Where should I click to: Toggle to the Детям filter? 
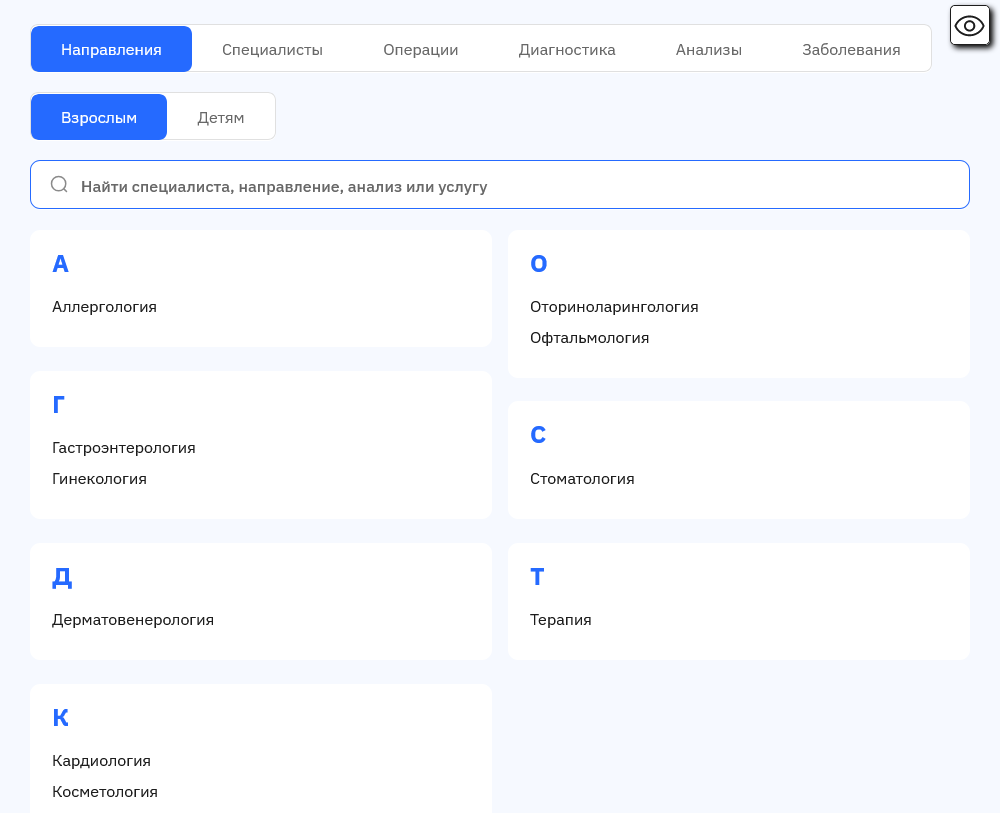pos(221,116)
